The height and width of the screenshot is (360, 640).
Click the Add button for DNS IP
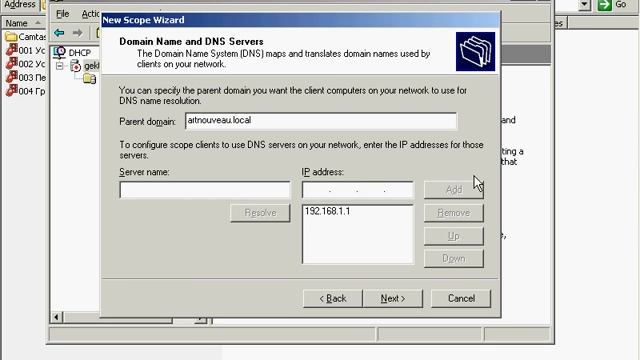453,189
